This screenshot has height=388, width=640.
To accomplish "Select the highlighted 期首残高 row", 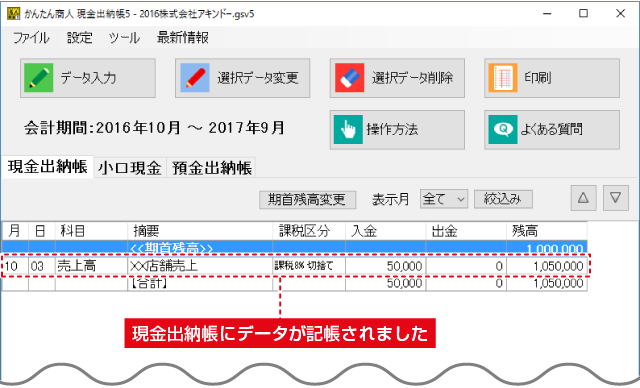I will [x=295, y=247].
